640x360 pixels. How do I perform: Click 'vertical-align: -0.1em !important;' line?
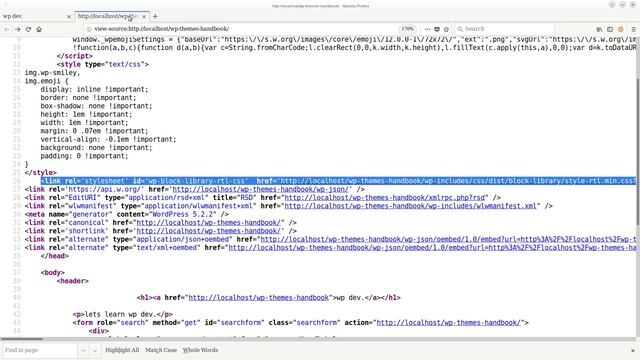tap(108, 139)
